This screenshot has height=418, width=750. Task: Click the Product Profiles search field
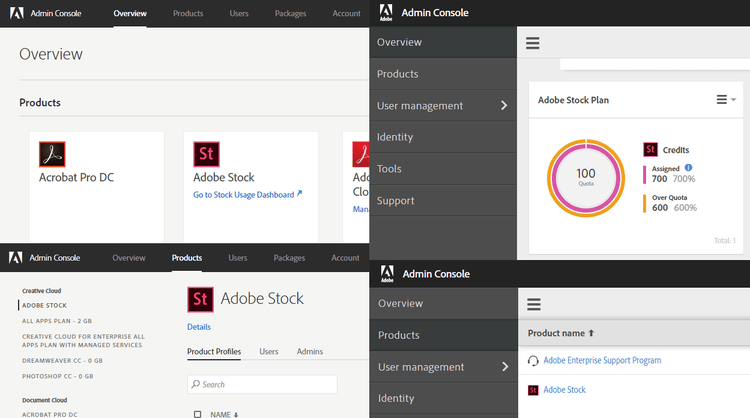[262, 384]
